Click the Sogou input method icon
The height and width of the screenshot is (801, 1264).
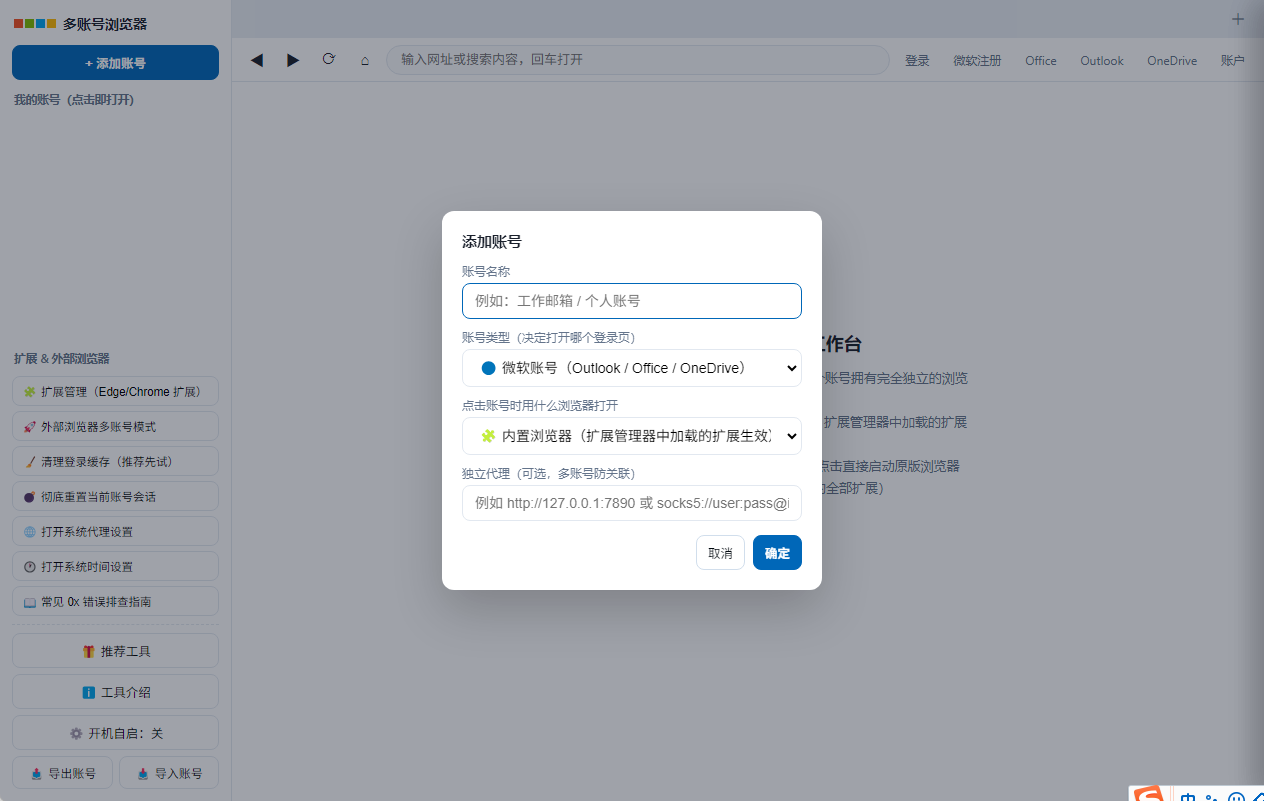pyautogui.click(x=1149, y=794)
